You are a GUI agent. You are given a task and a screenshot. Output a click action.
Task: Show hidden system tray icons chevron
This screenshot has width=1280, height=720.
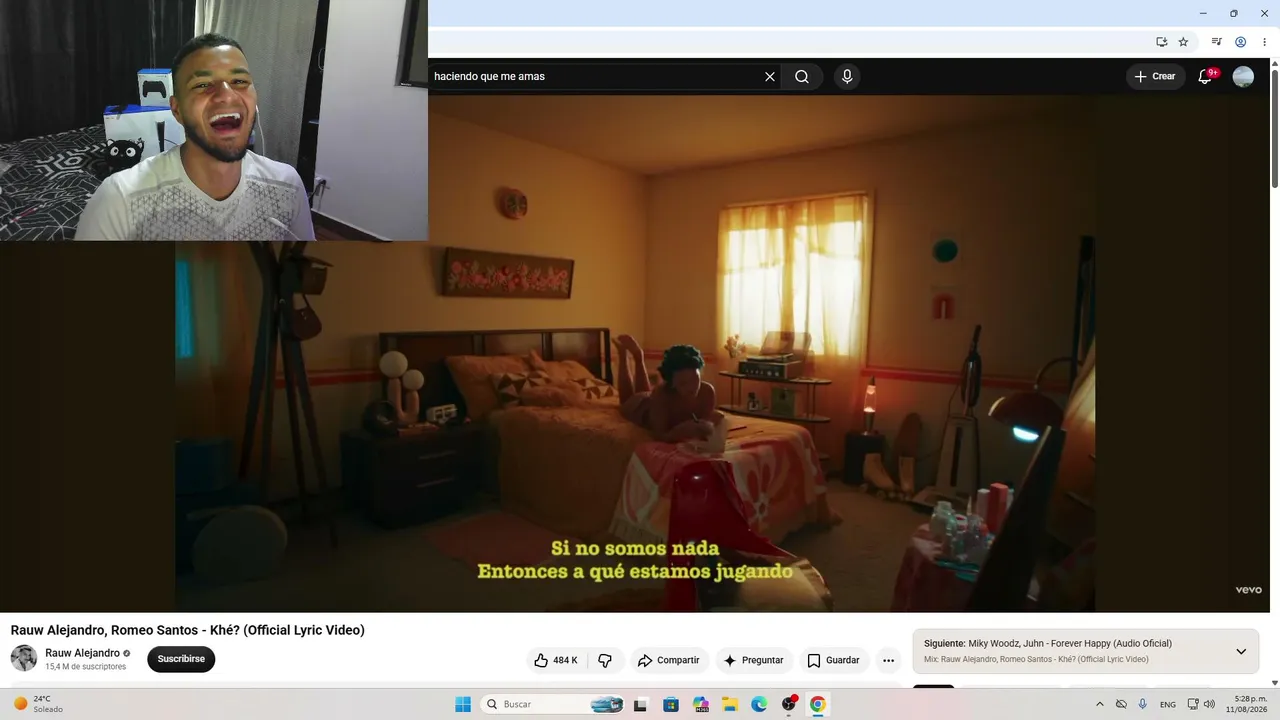(x=1100, y=704)
